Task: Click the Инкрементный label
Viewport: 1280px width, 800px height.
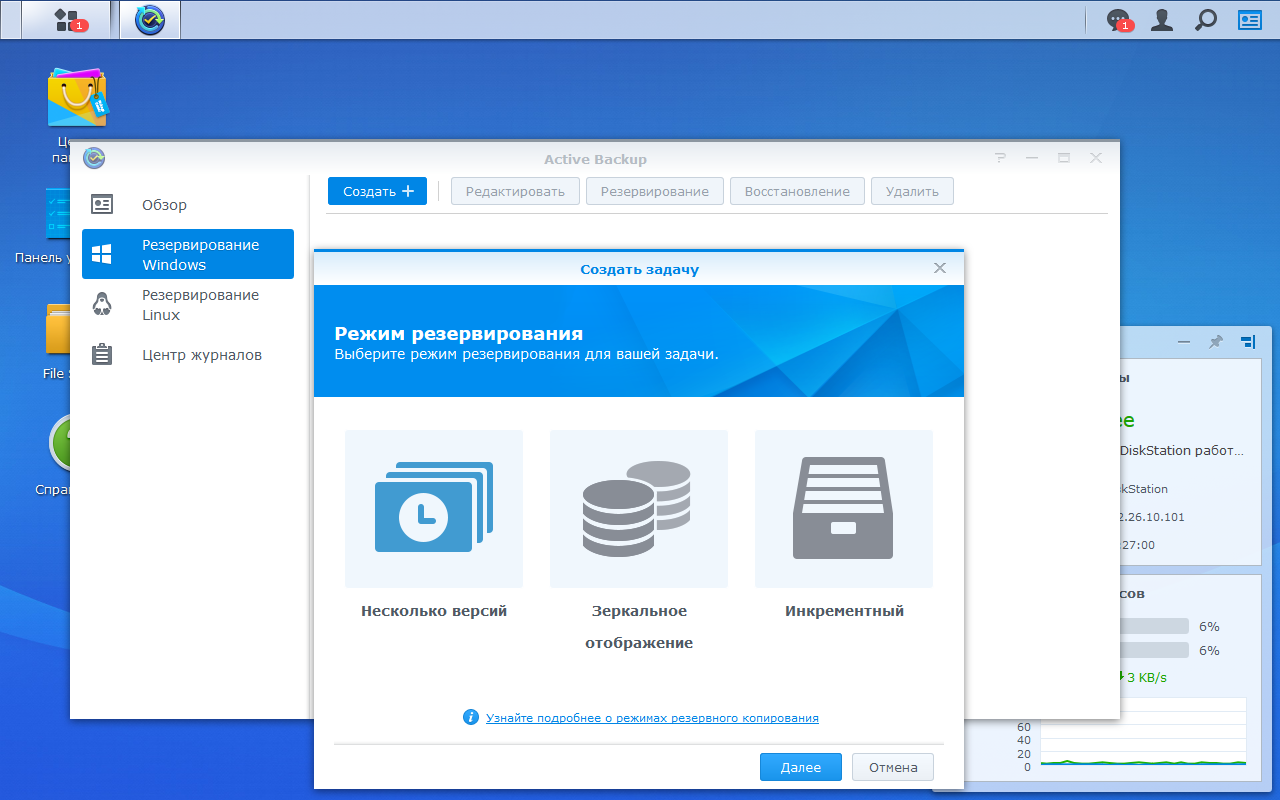Action: 845,611
